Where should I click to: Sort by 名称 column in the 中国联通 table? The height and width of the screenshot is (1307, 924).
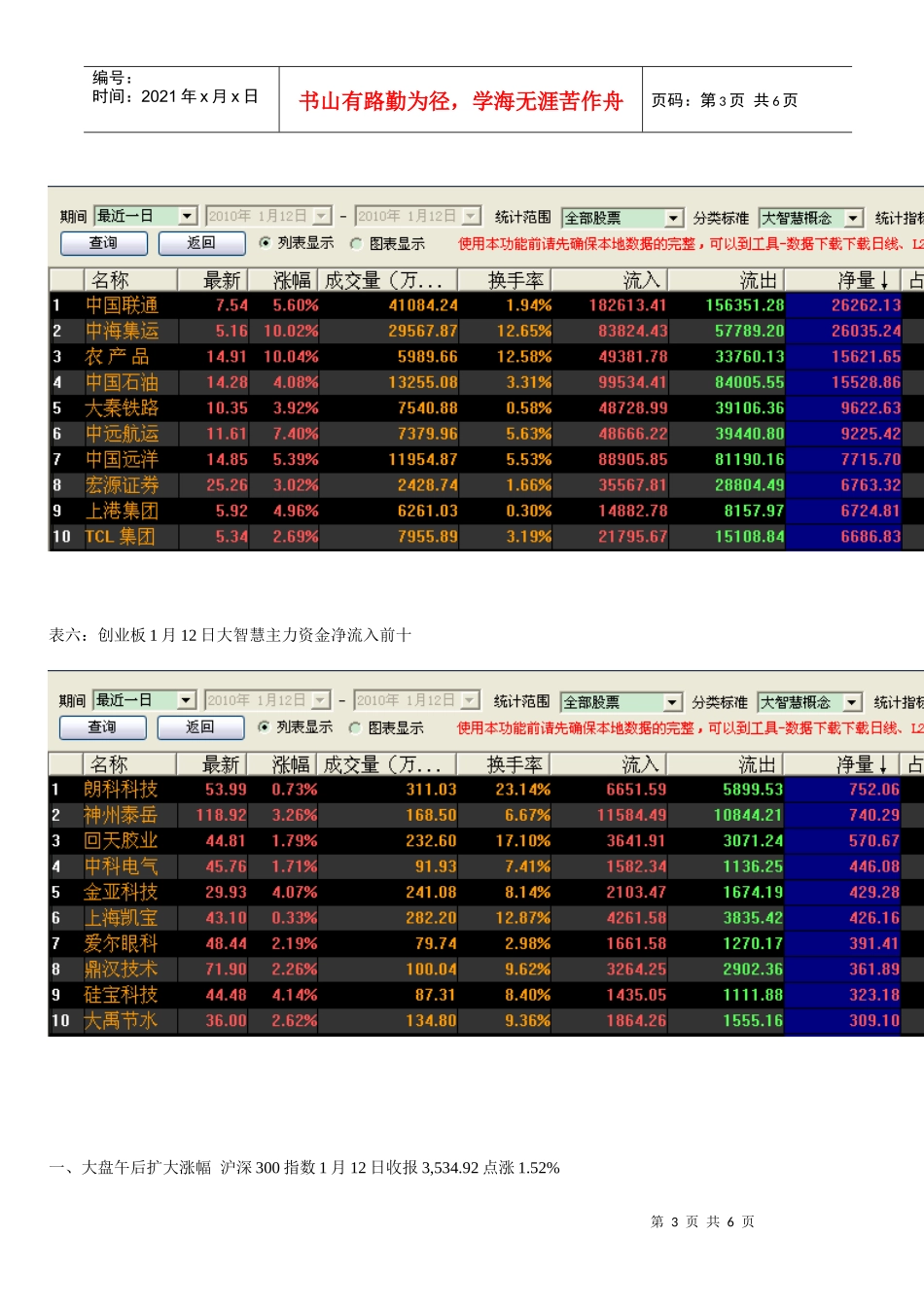point(130,280)
